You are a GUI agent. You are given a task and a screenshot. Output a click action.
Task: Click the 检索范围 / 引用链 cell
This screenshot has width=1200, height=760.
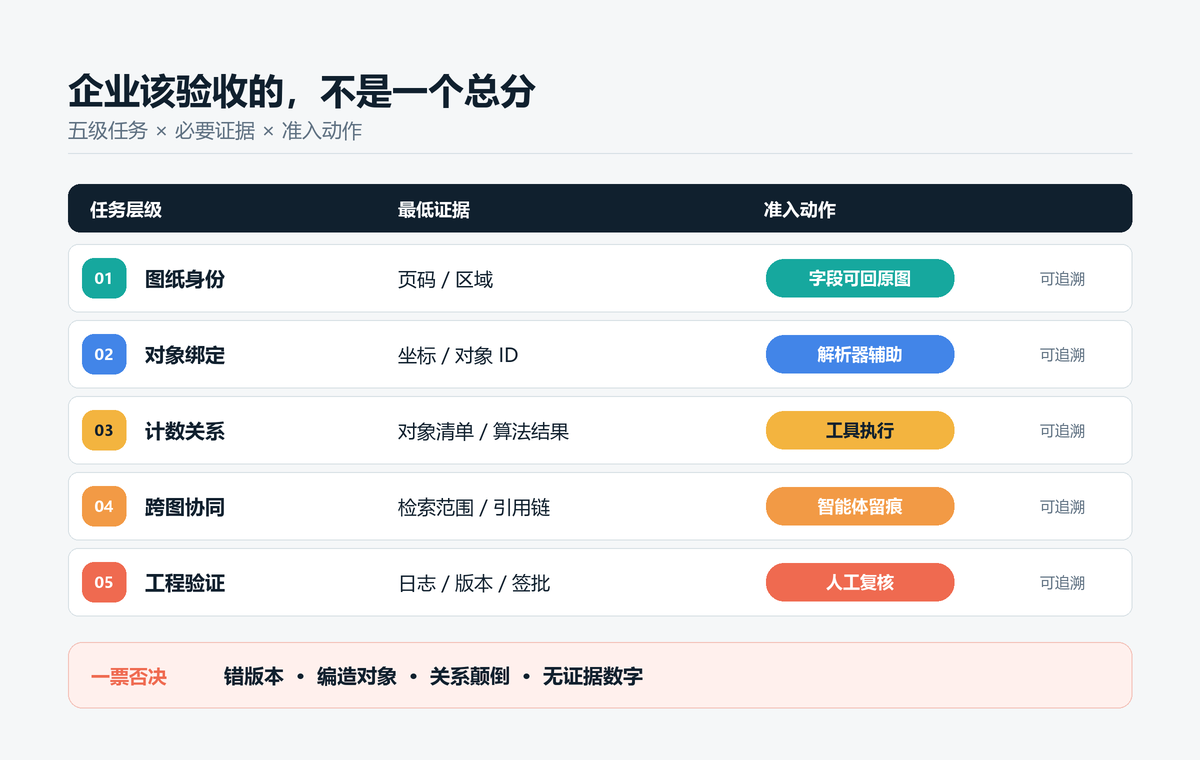pyautogui.click(x=474, y=507)
